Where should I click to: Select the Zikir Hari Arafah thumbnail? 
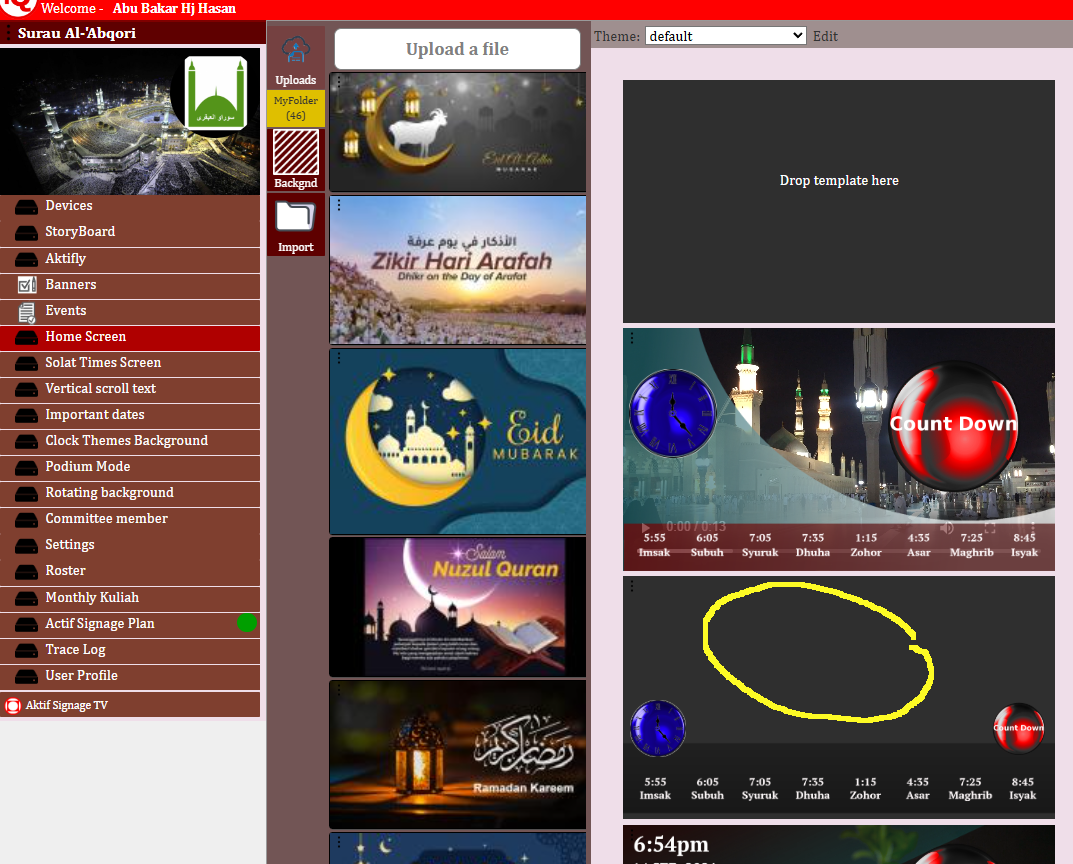[458, 270]
